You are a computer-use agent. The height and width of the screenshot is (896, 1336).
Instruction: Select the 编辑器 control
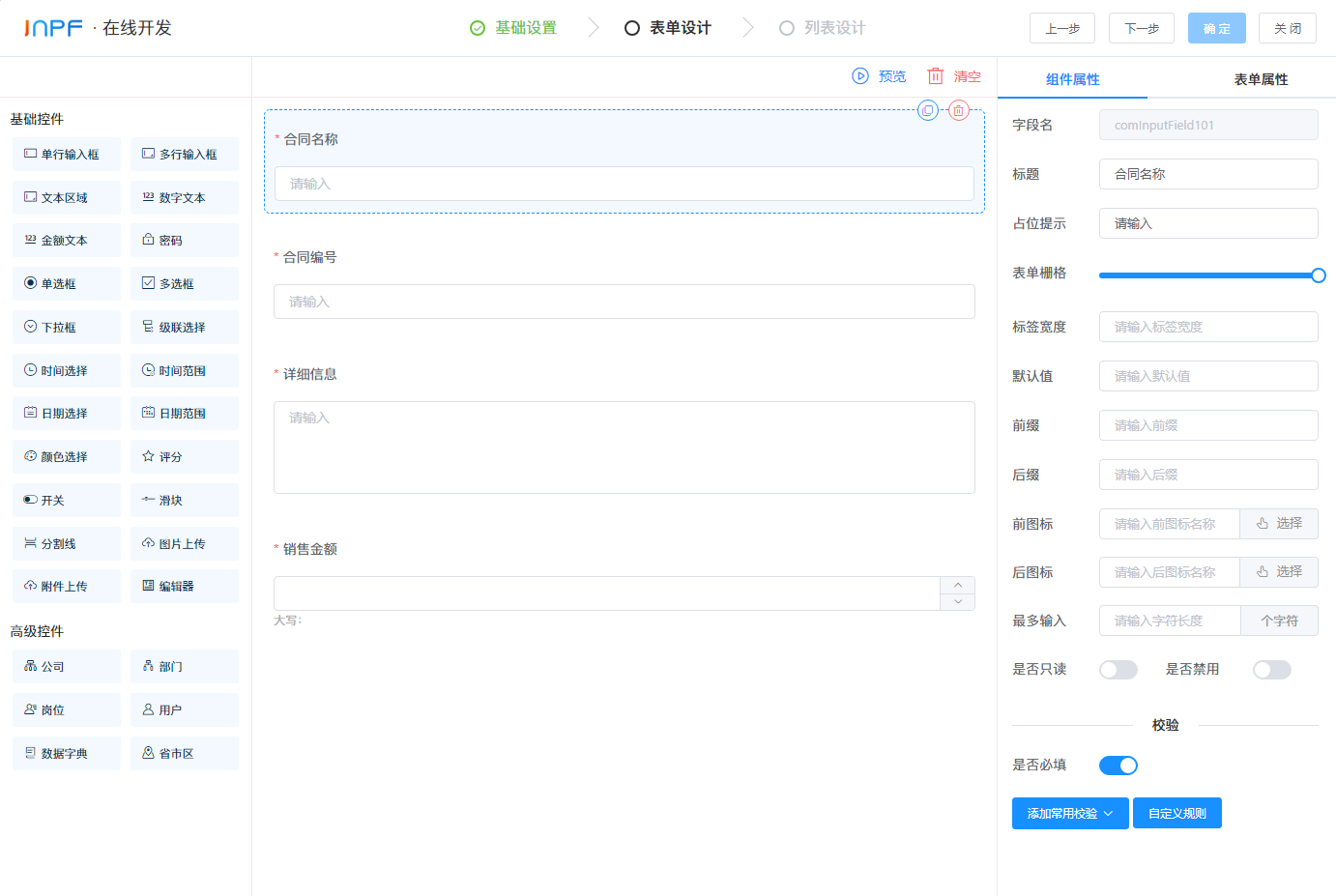tap(184, 586)
